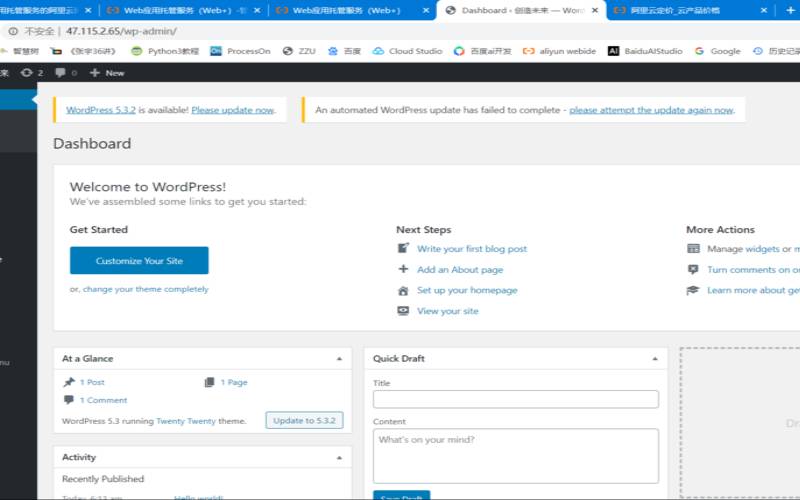This screenshot has height=500, width=800.
Task: Click the pin icon beside 1 Post
Action: tap(69, 382)
